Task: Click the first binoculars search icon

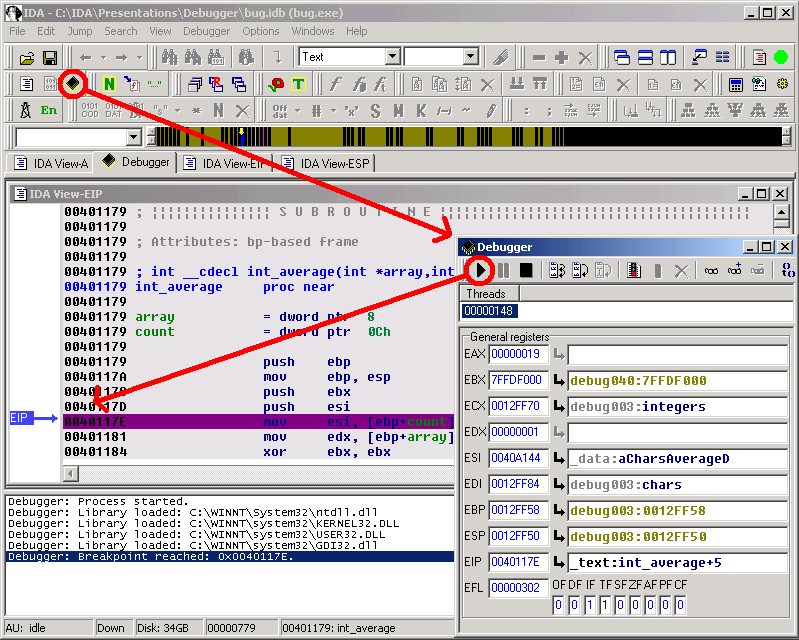Action: click(169, 58)
